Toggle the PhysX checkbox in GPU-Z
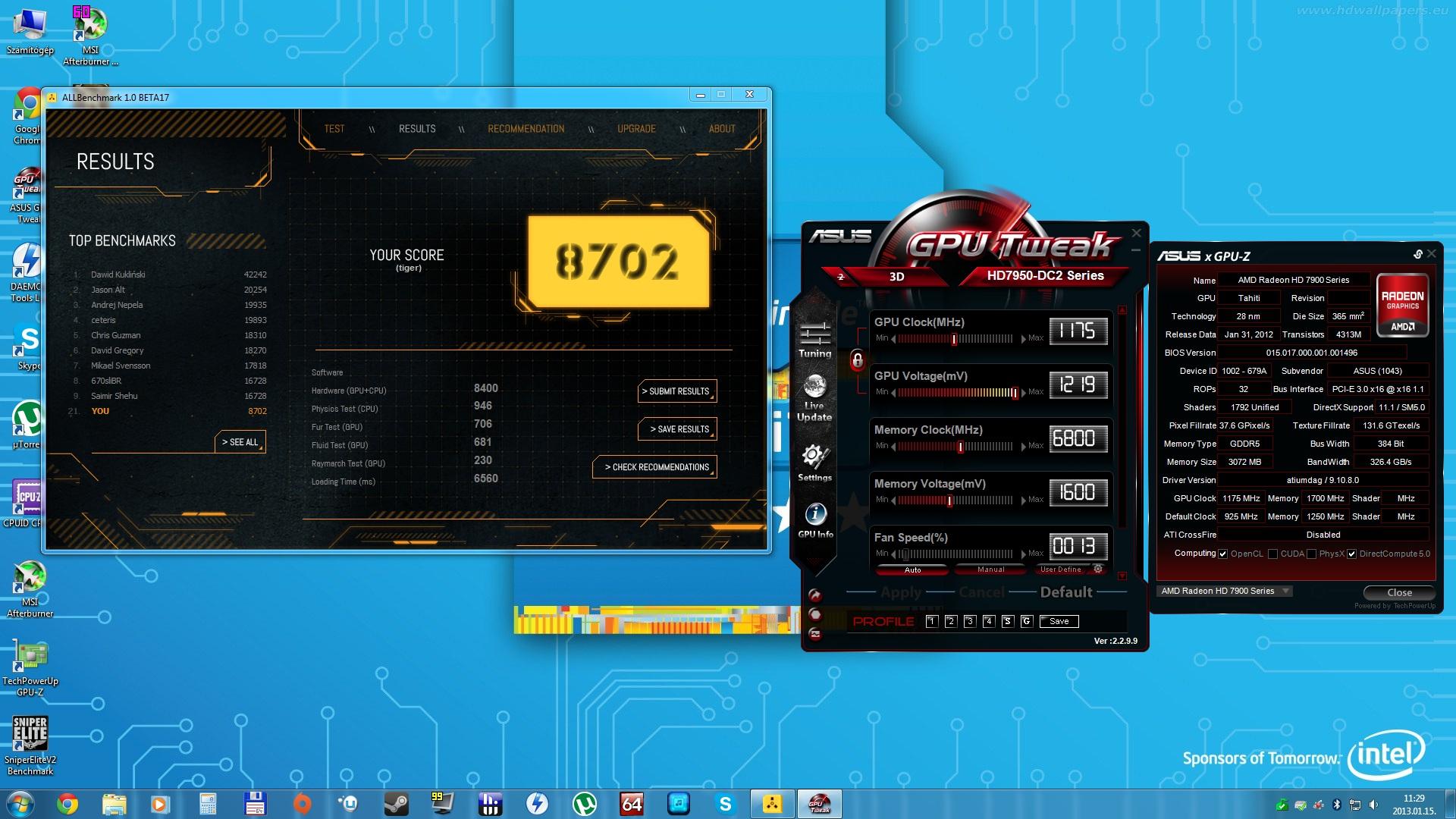Image resolution: width=1456 pixels, height=819 pixels. (1311, 554)
